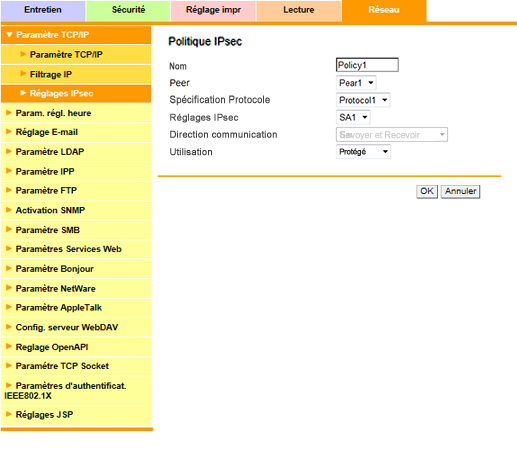Image resolution: width=517 pixels, height=451 pixels.
Task: Confirm with the OK button
Action: [x=427, y=192]
